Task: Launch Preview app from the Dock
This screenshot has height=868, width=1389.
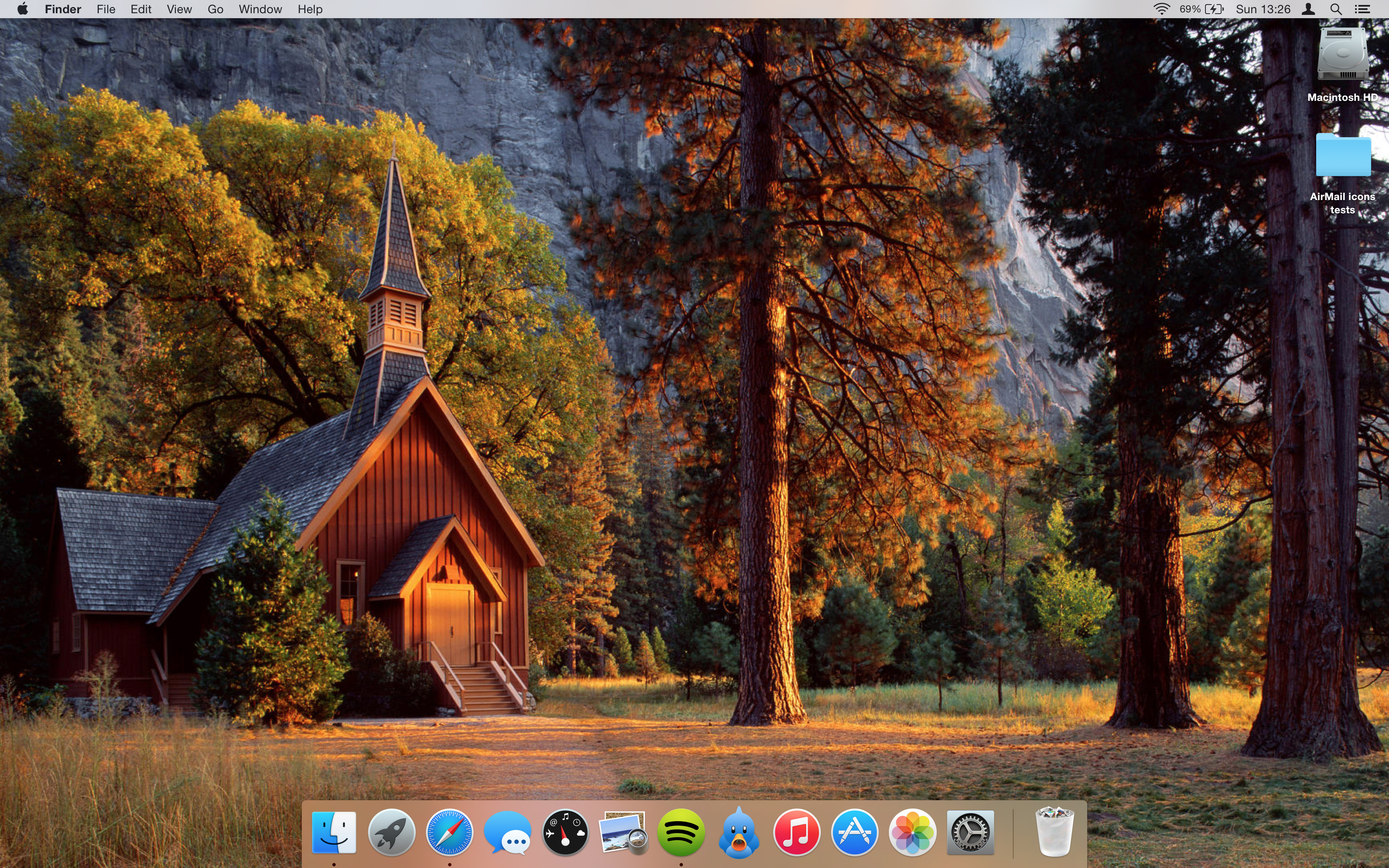Action: (x=623, y=832)
